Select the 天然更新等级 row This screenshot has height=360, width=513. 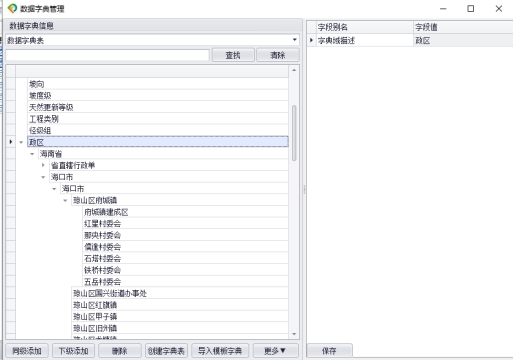(x=158, y=107)
